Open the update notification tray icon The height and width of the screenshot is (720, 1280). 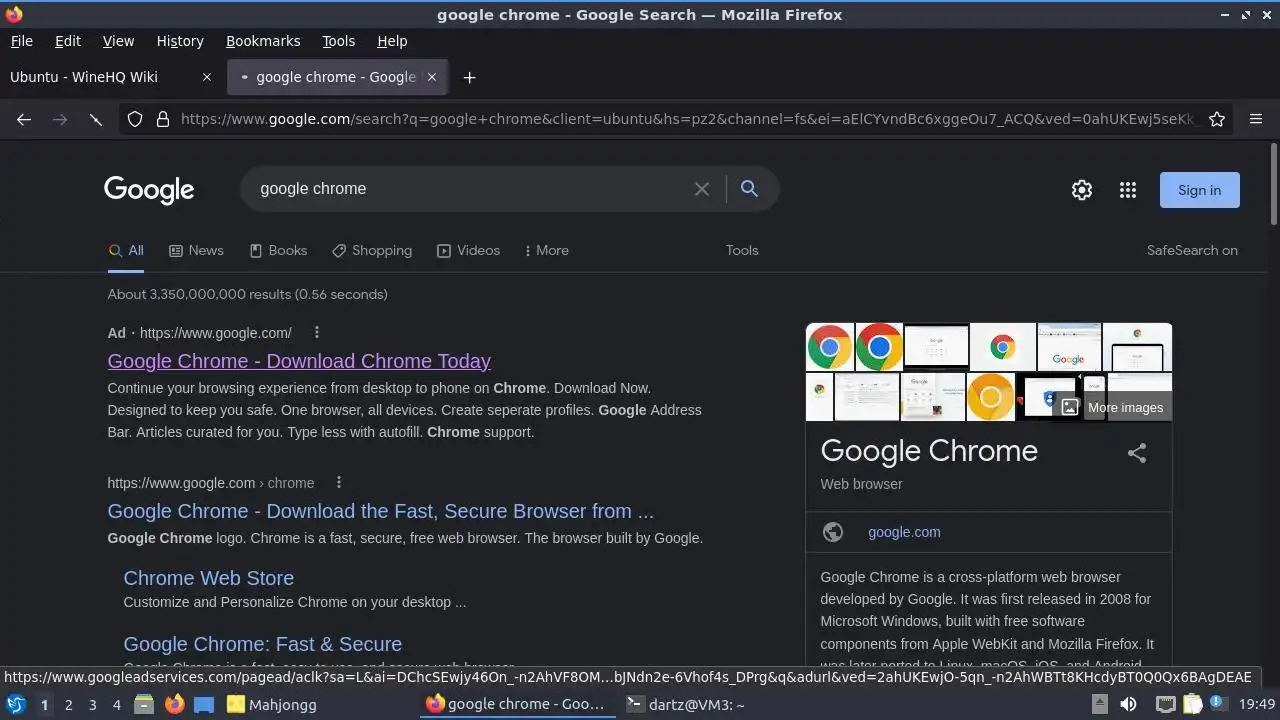[1218, 704]
